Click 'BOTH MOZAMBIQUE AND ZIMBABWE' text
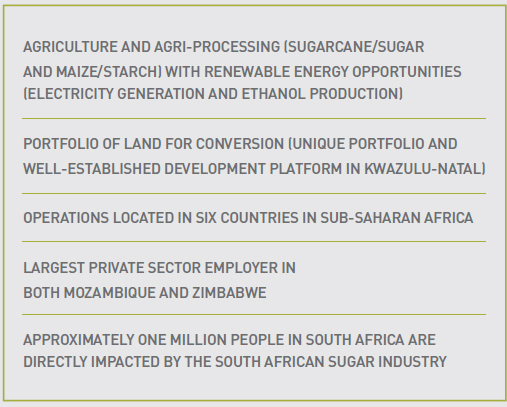Screen dimensions: 507x407 click(x=145, y=293)
